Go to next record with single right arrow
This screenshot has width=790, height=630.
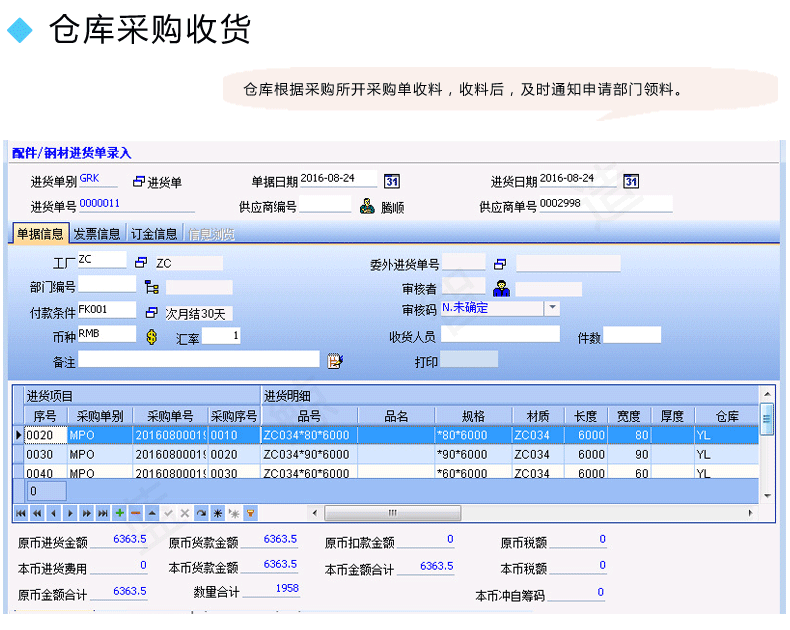coord(70,514)
